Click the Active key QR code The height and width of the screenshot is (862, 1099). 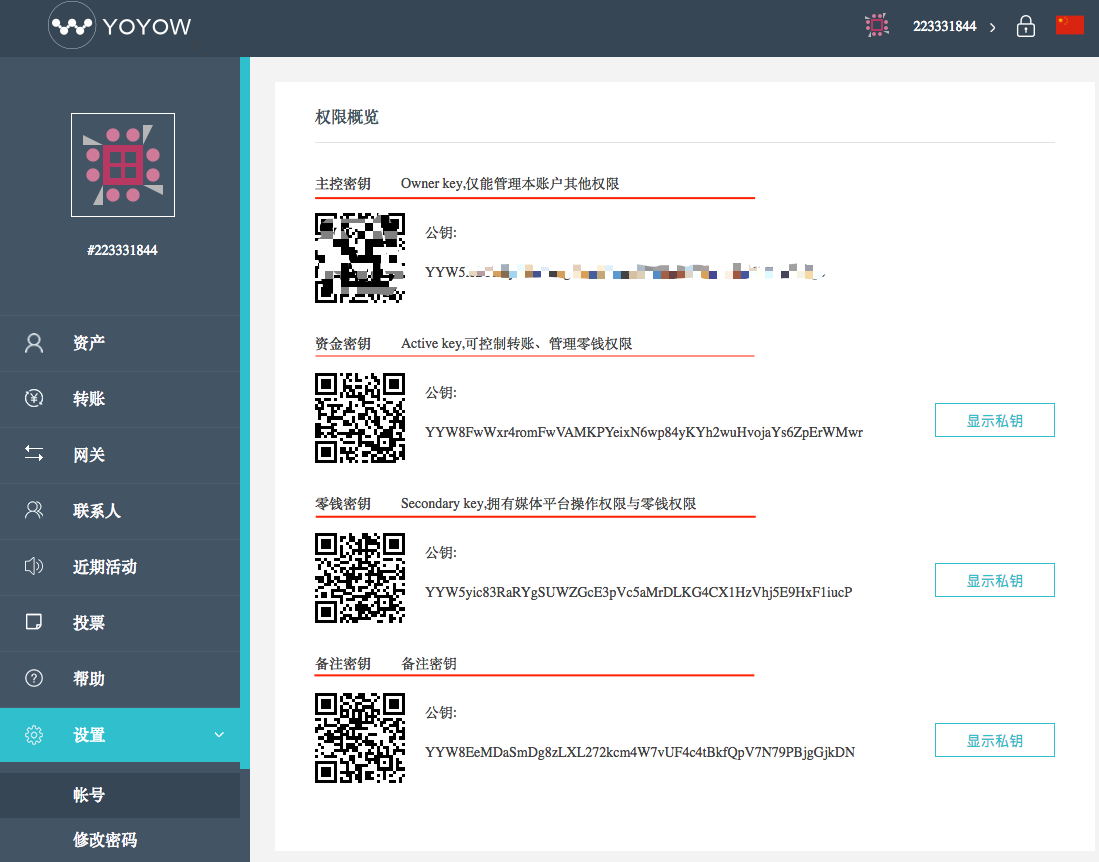point(360,418)
